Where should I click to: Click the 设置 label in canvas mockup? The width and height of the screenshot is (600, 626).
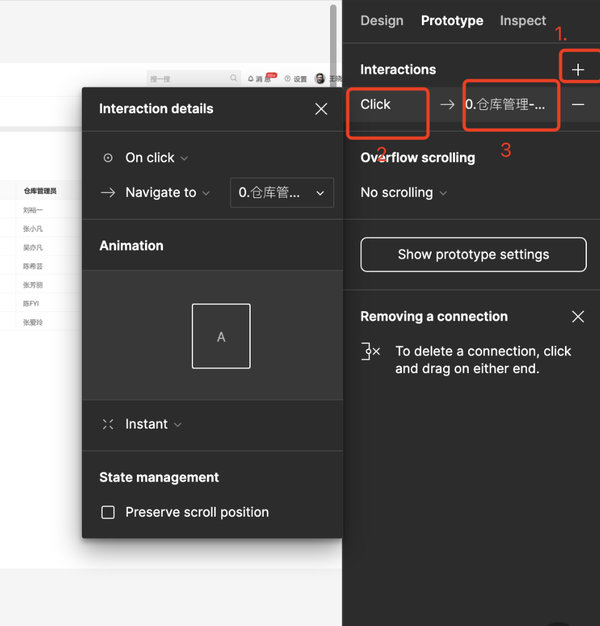coord(300,79)
